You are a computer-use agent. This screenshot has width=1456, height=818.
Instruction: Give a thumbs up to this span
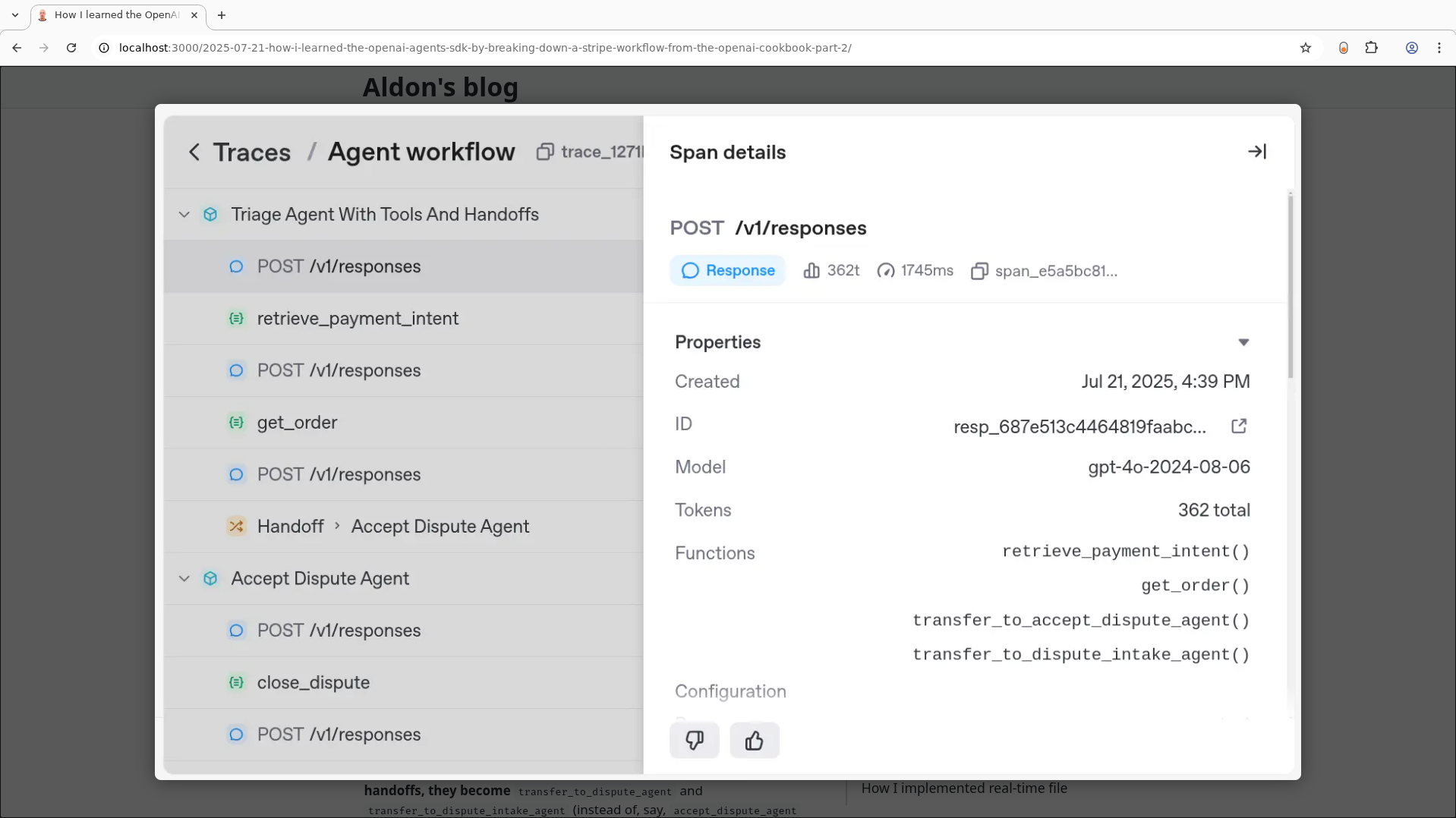754,740
